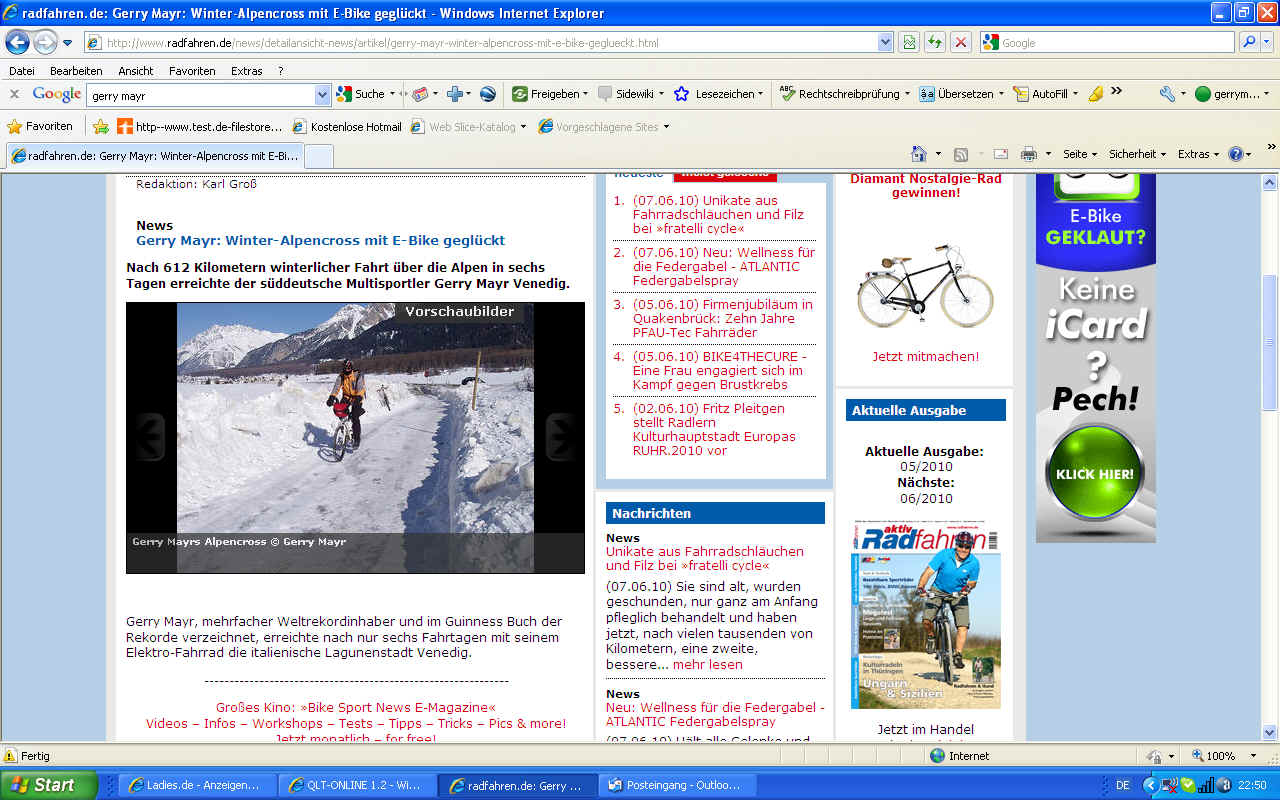
Task: Click the browser Back arrow button
Action: click(17, 42)
